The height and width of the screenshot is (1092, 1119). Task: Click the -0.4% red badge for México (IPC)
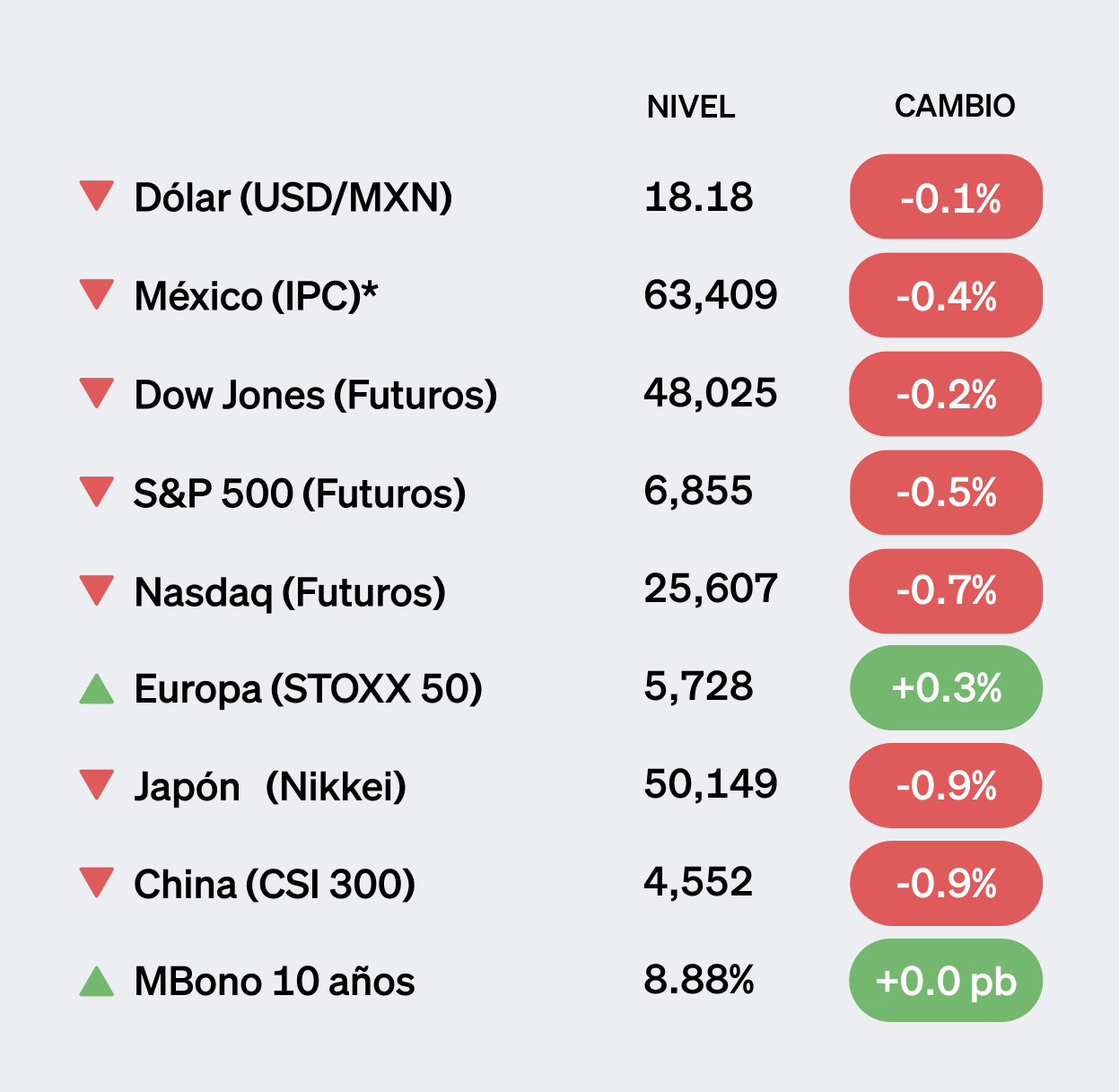(x=946, y=296)
